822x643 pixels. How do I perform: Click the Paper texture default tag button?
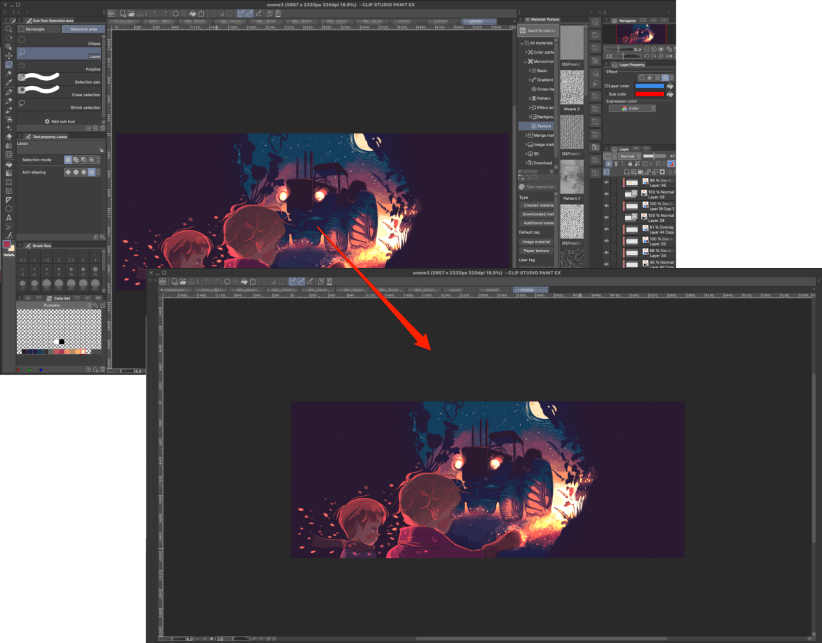tap(536, 251)
